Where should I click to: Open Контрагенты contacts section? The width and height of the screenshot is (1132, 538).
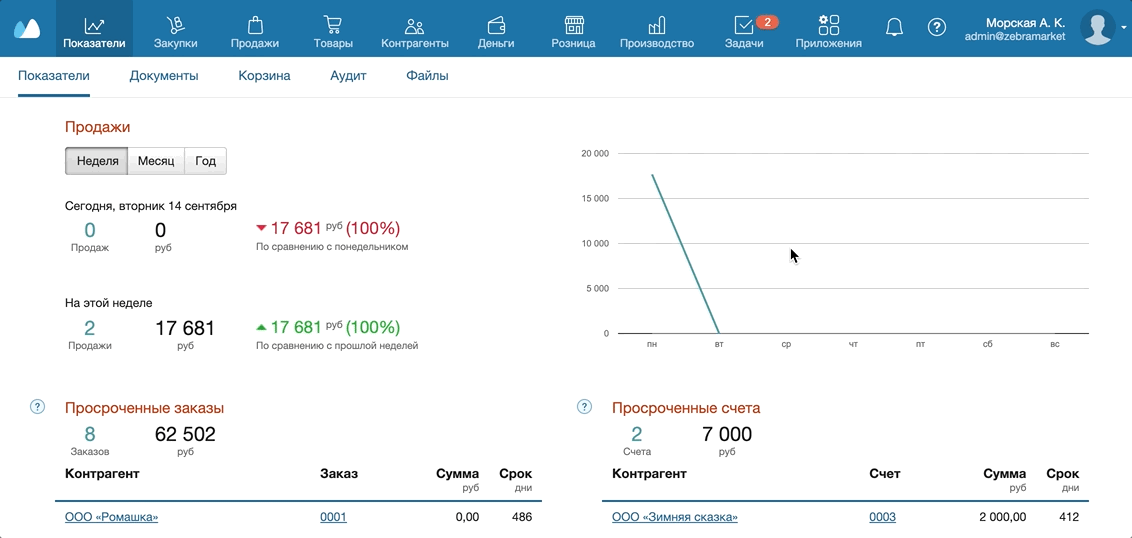tap(414, 30)
